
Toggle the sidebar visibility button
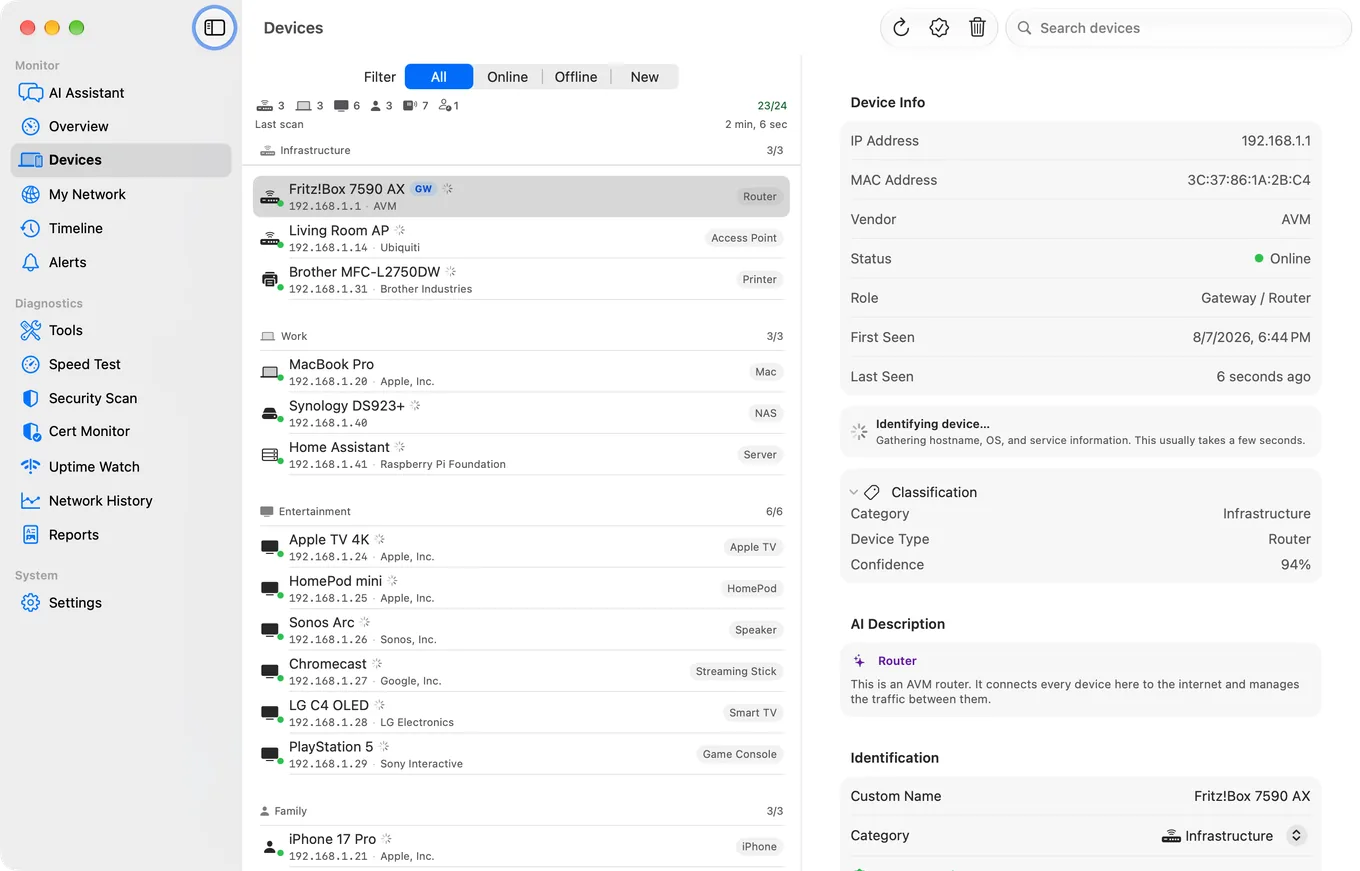tap(214, 28)
